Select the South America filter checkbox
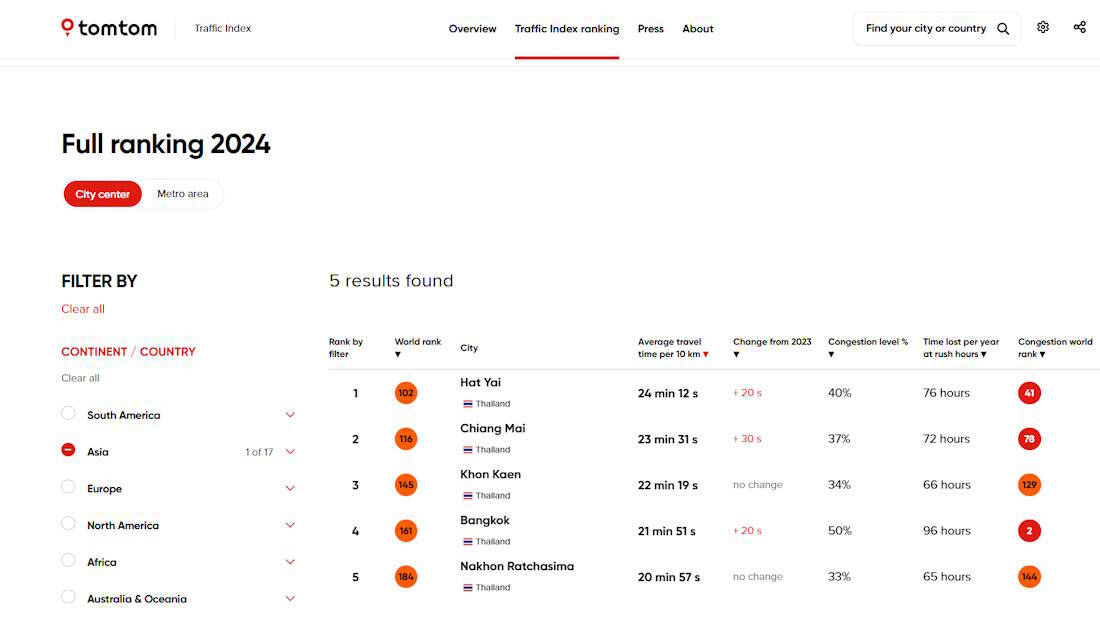1100x626 pixels. click(68, 414)
